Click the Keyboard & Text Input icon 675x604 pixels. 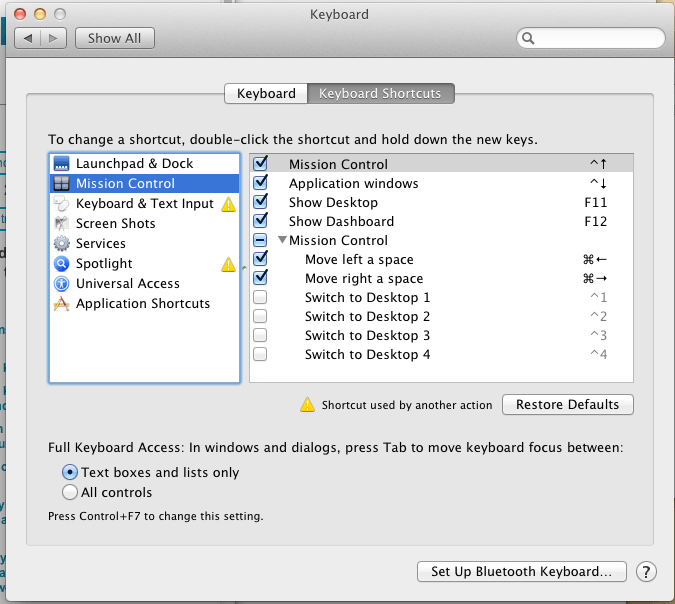pyautogui.click(x=61, y=204)
